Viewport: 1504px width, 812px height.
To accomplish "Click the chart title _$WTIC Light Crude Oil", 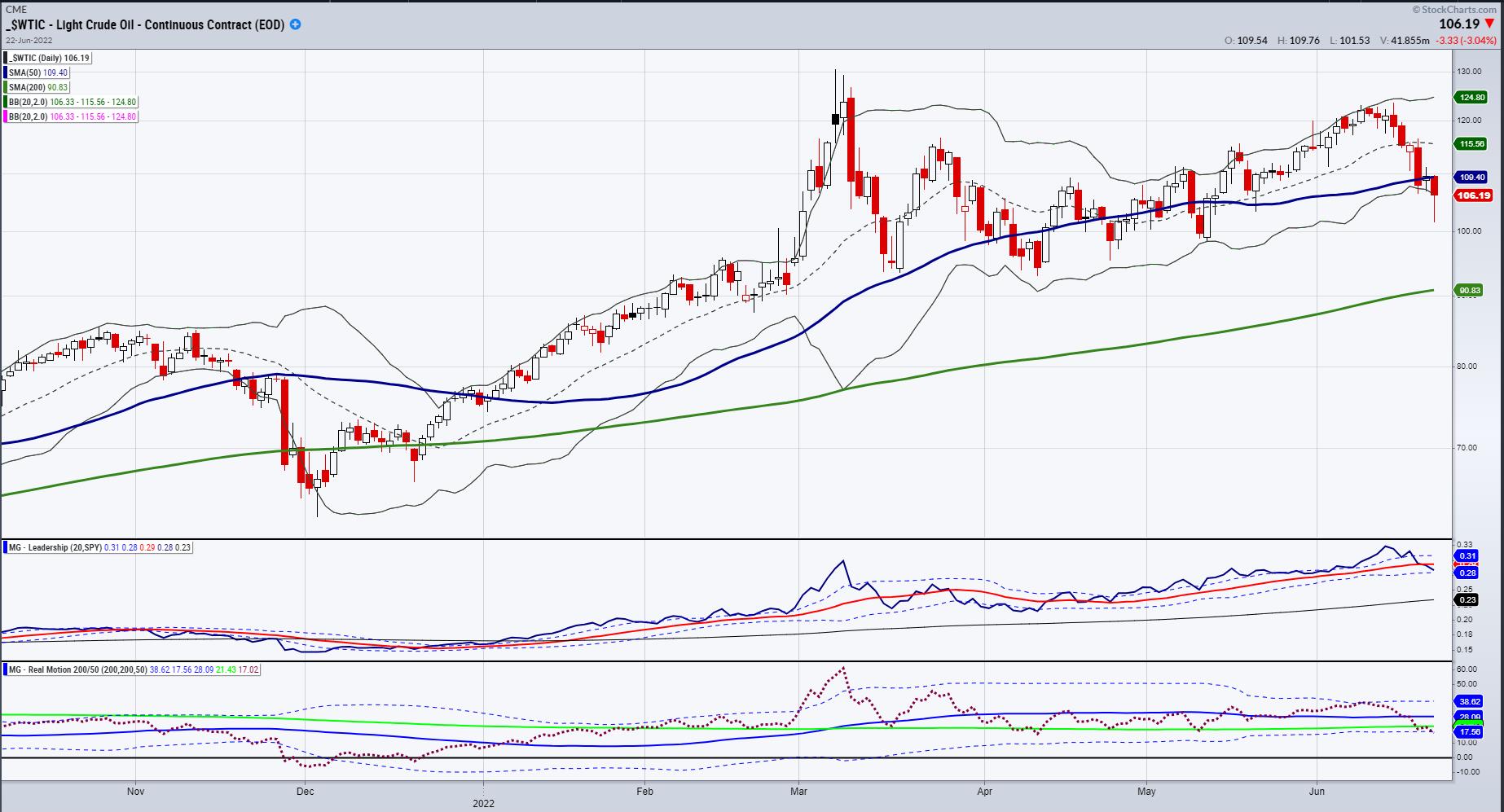I will 145,24.
